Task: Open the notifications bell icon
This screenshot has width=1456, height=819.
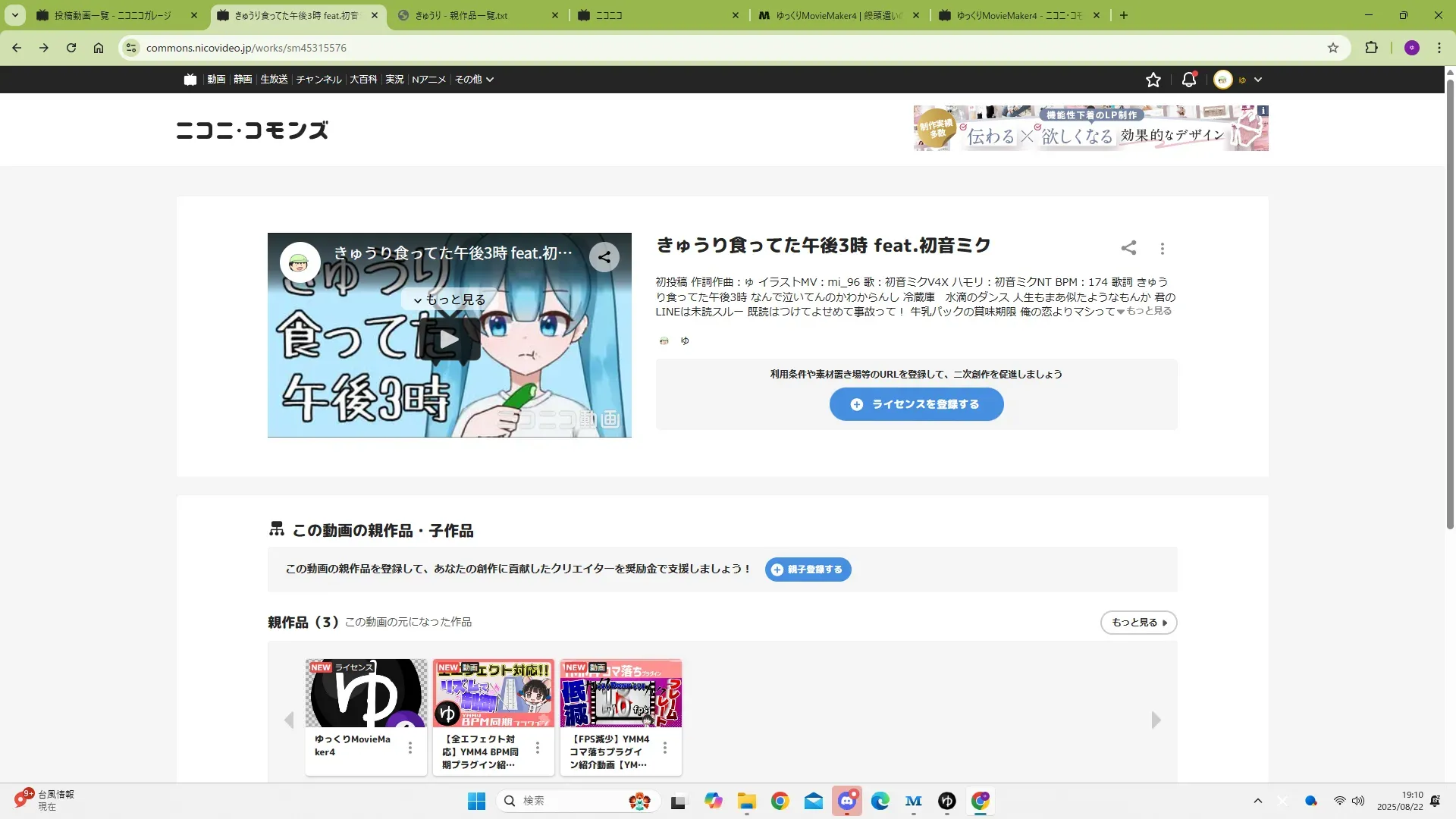Action: (x=1188, y=80)
